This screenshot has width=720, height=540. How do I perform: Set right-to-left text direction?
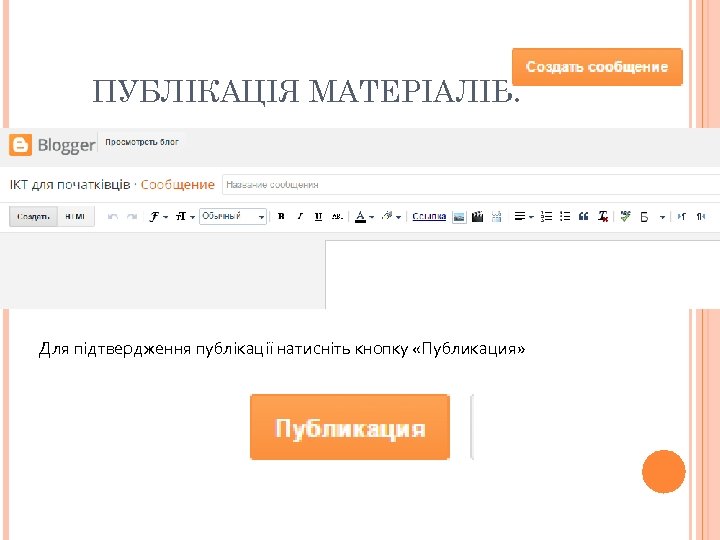point(701,217)
